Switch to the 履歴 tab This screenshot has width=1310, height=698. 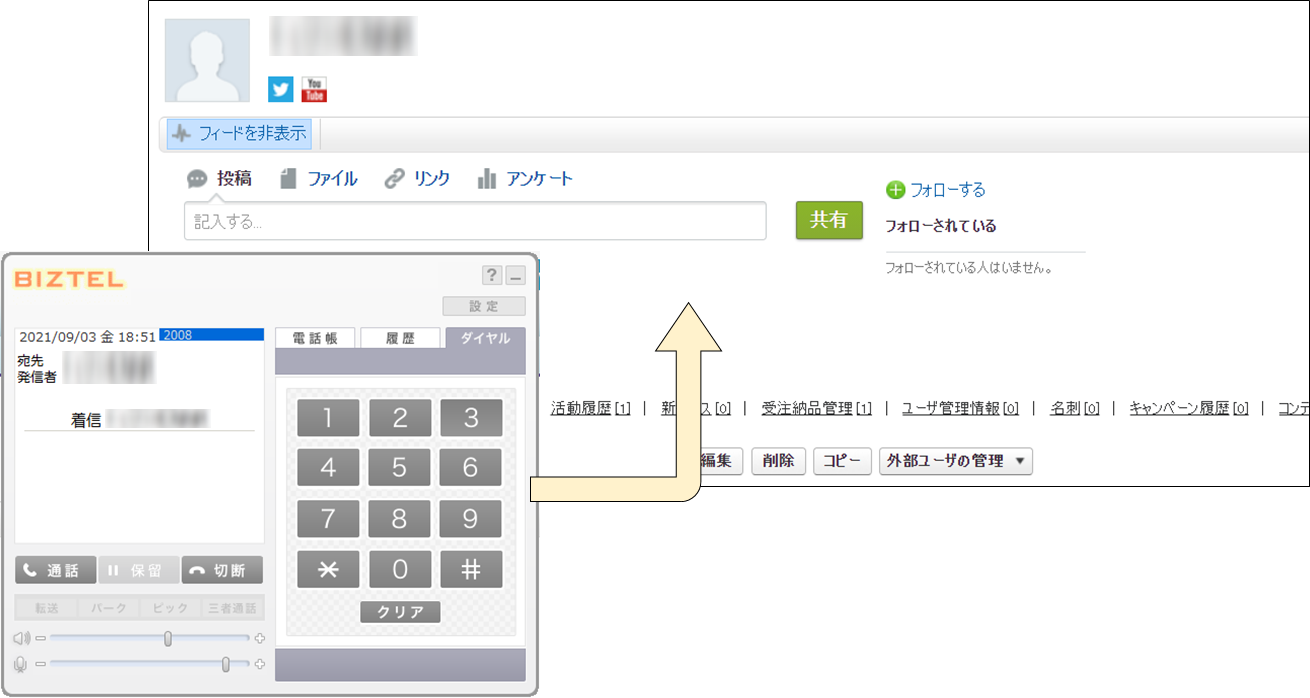click(400, 338)
